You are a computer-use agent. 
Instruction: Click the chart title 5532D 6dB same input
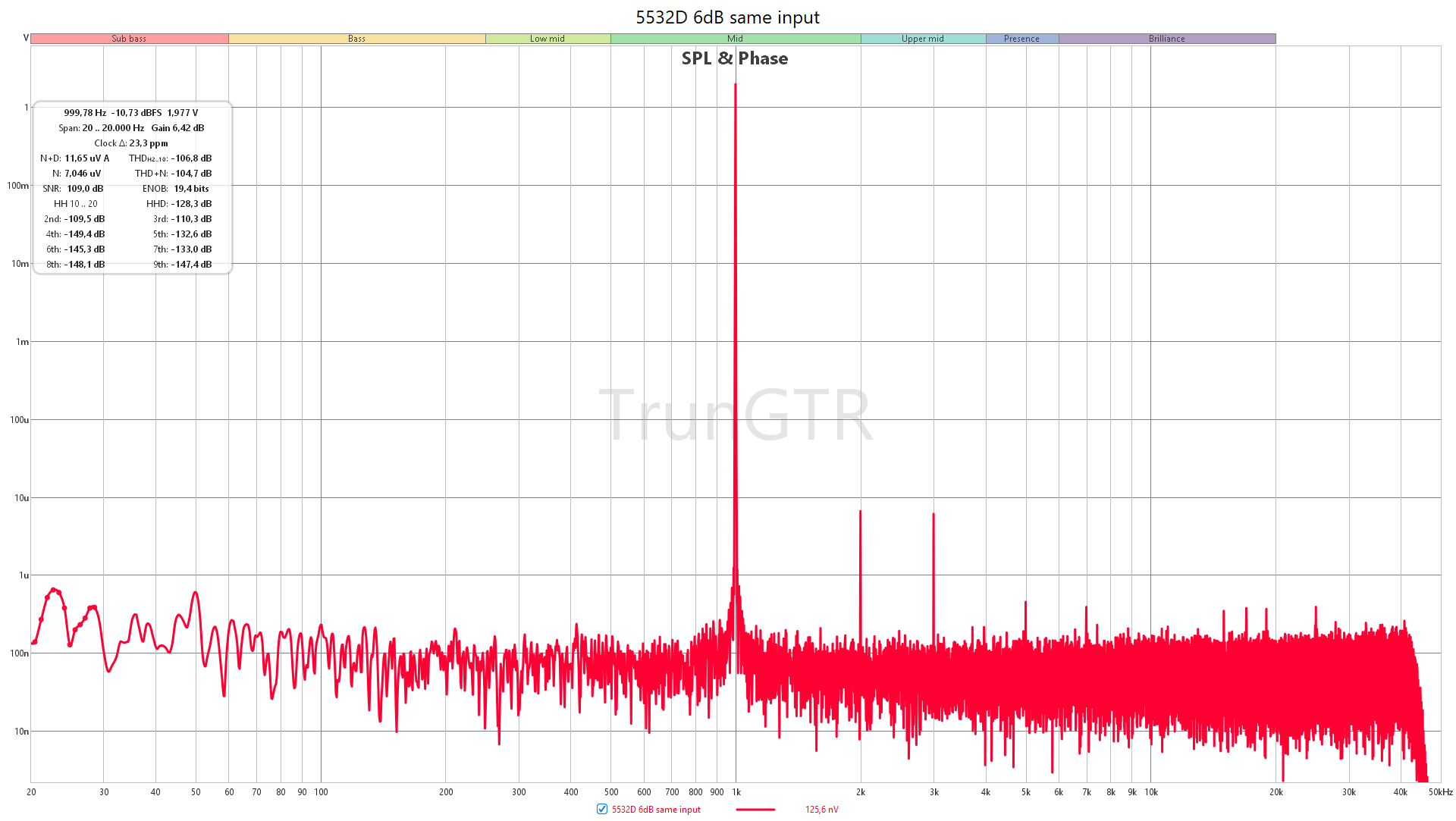tap(727, 17)
